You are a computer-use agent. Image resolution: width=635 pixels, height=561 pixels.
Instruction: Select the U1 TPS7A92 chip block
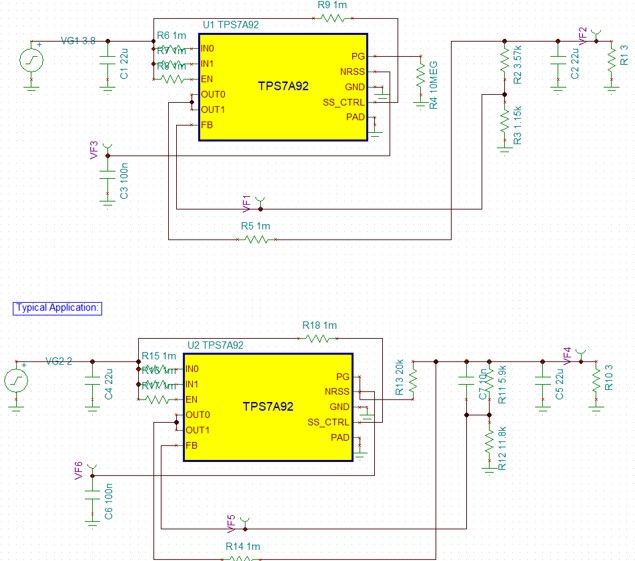[x=283, y=87]
